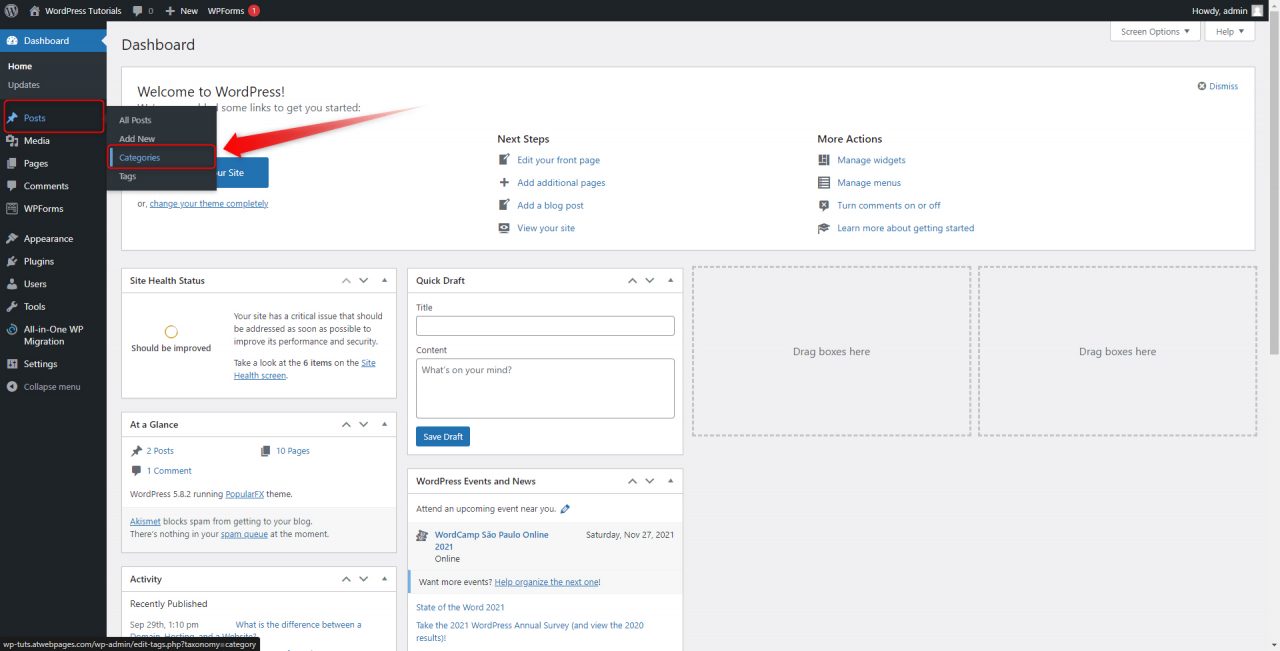The height and width of the screenshot is (651, 1280).
Task: Open the Screen Options dropdown
Action: (1155, 31)
